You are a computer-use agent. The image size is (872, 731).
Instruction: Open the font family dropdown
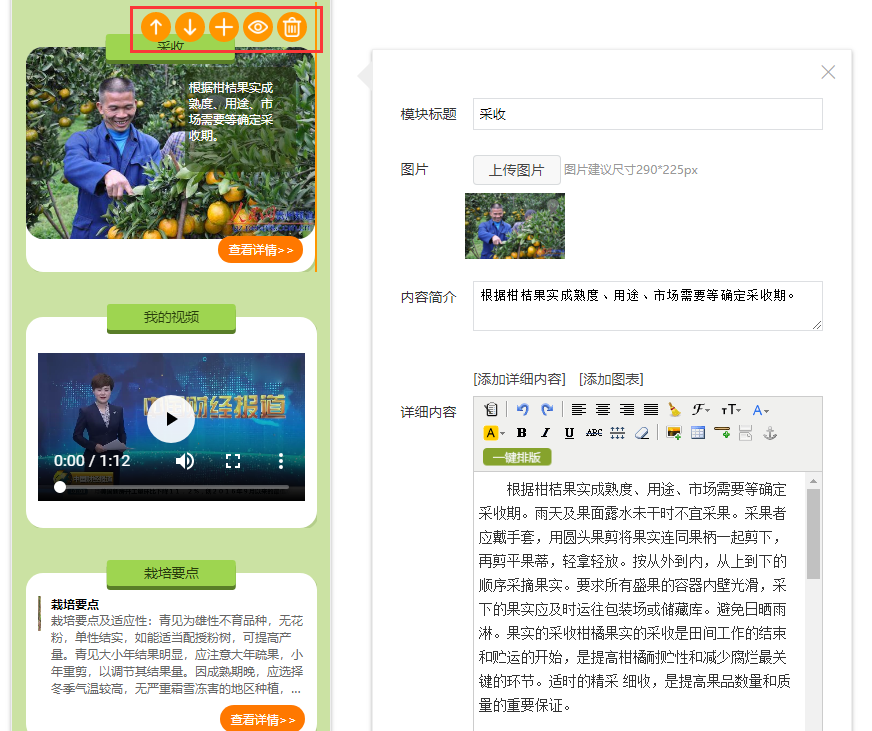701,410
